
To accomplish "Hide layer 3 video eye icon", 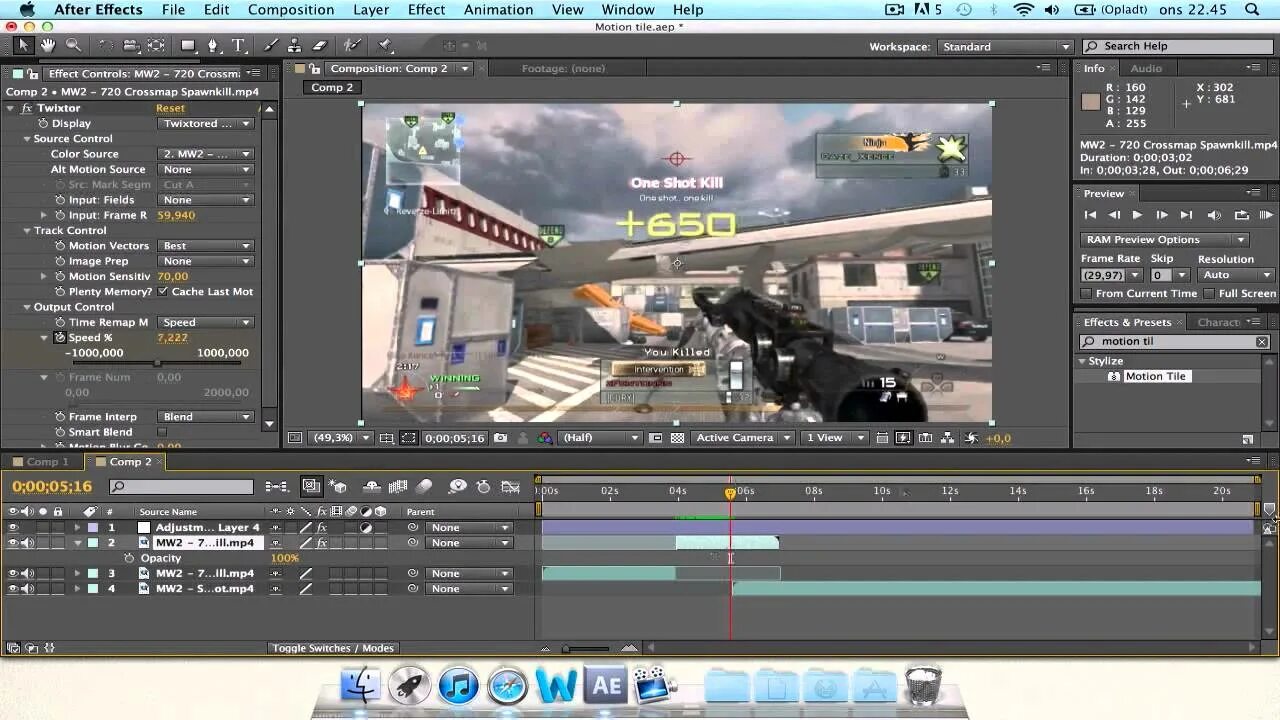I will pos(13,574).
